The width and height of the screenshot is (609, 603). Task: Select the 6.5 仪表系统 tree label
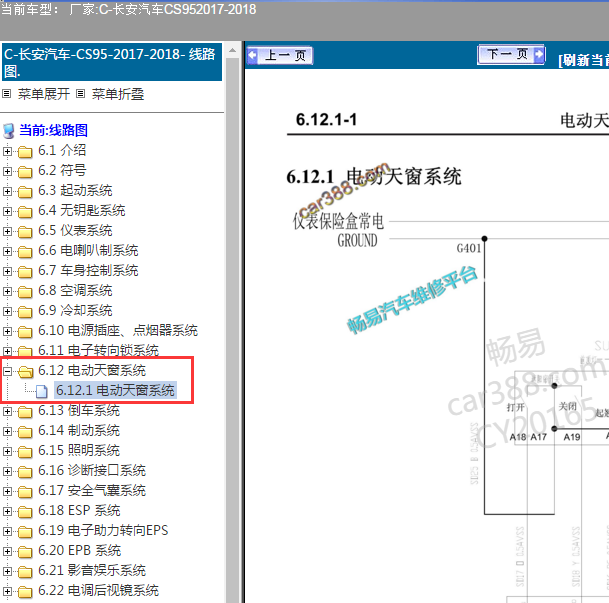click(x=75, y=230)
